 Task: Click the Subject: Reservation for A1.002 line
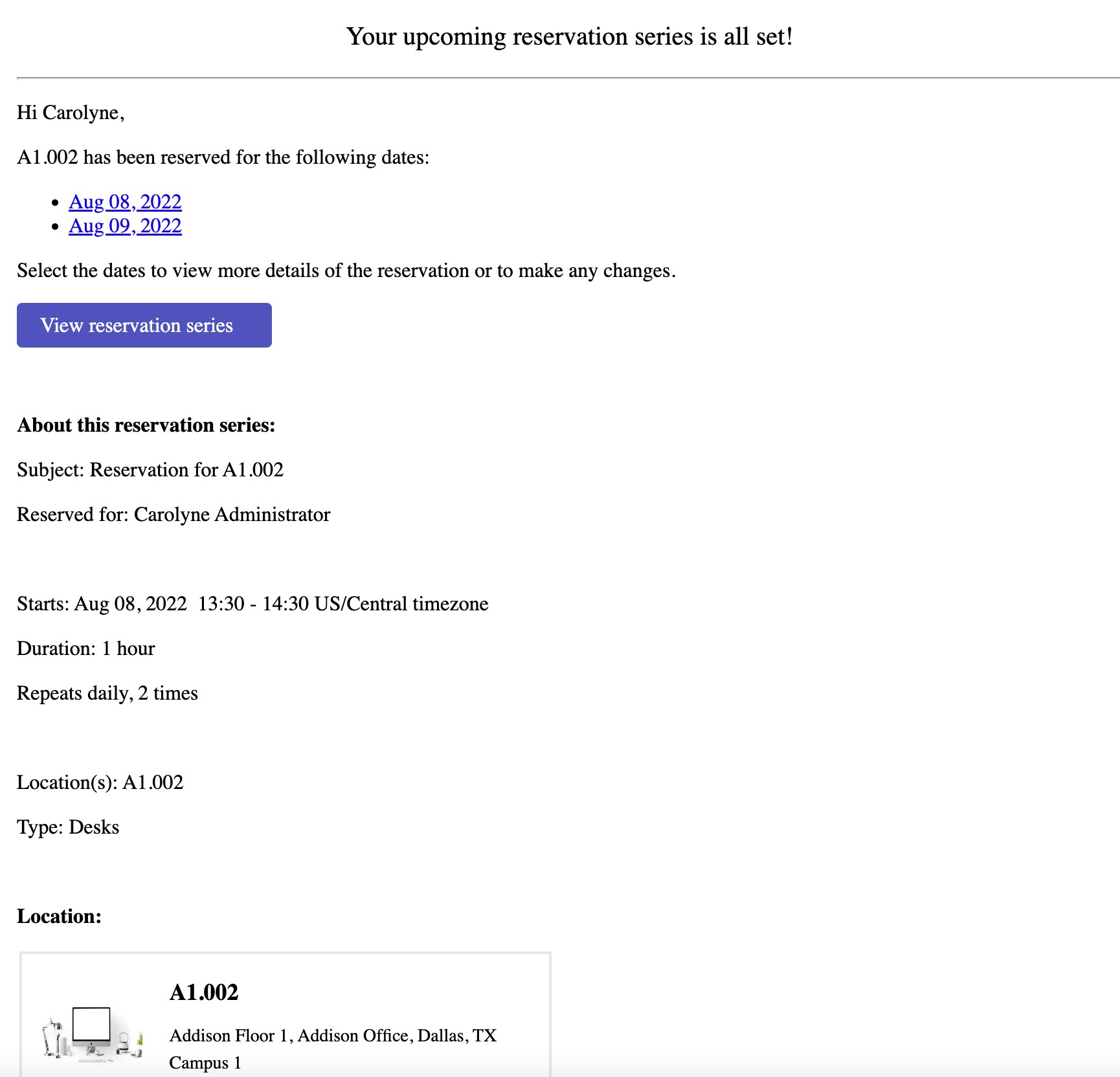click(150, 470)
